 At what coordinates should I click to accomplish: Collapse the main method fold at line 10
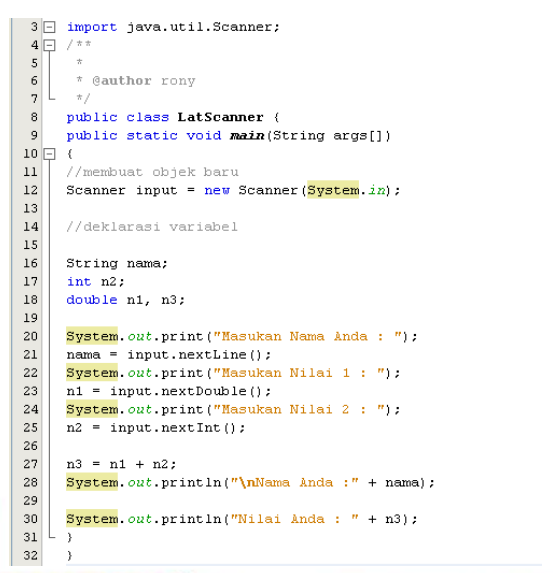(x=49, y=154)
